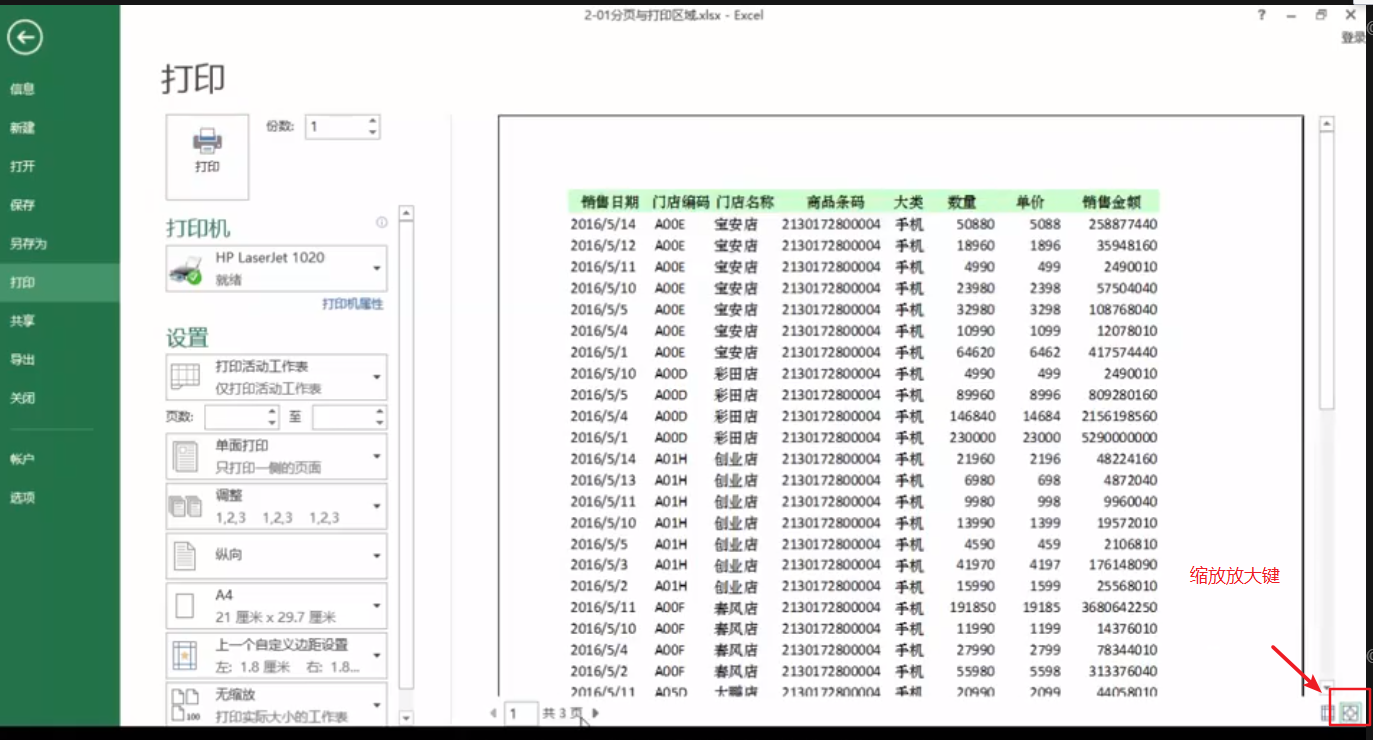Click preview scrollbar up arrow

pyautogui.click(x=1327, y=125)
